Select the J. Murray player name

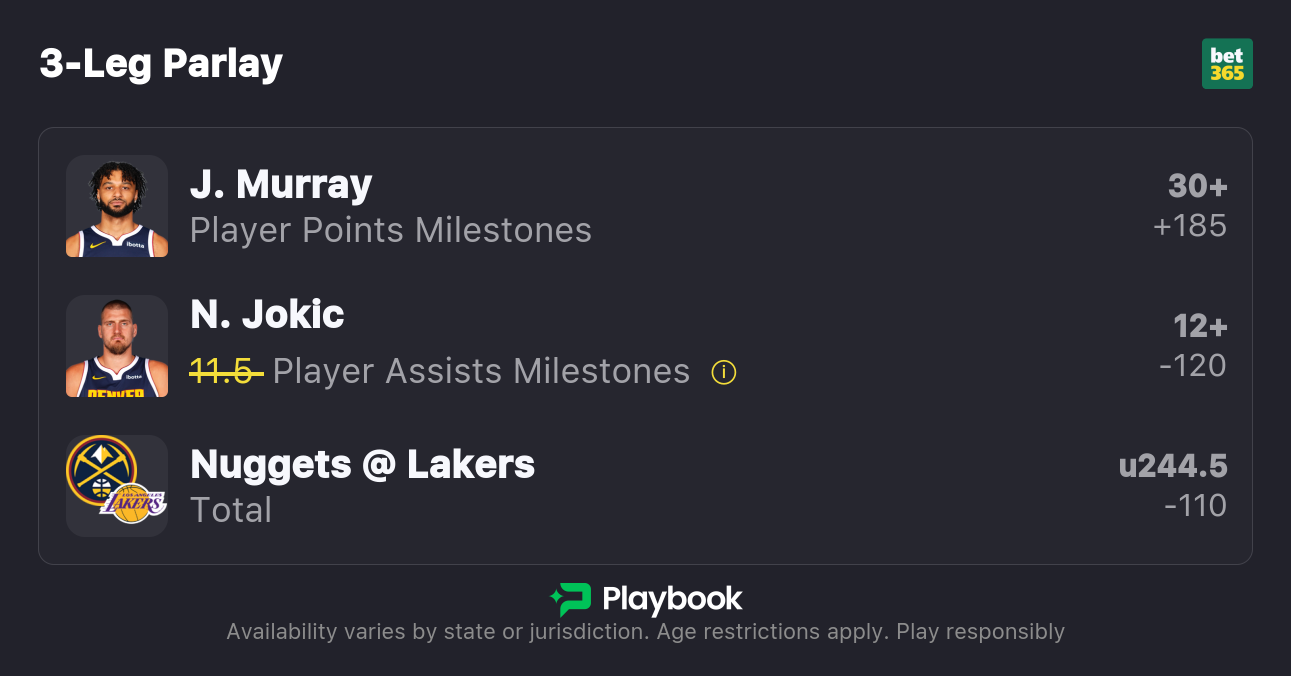coord(281,185)
